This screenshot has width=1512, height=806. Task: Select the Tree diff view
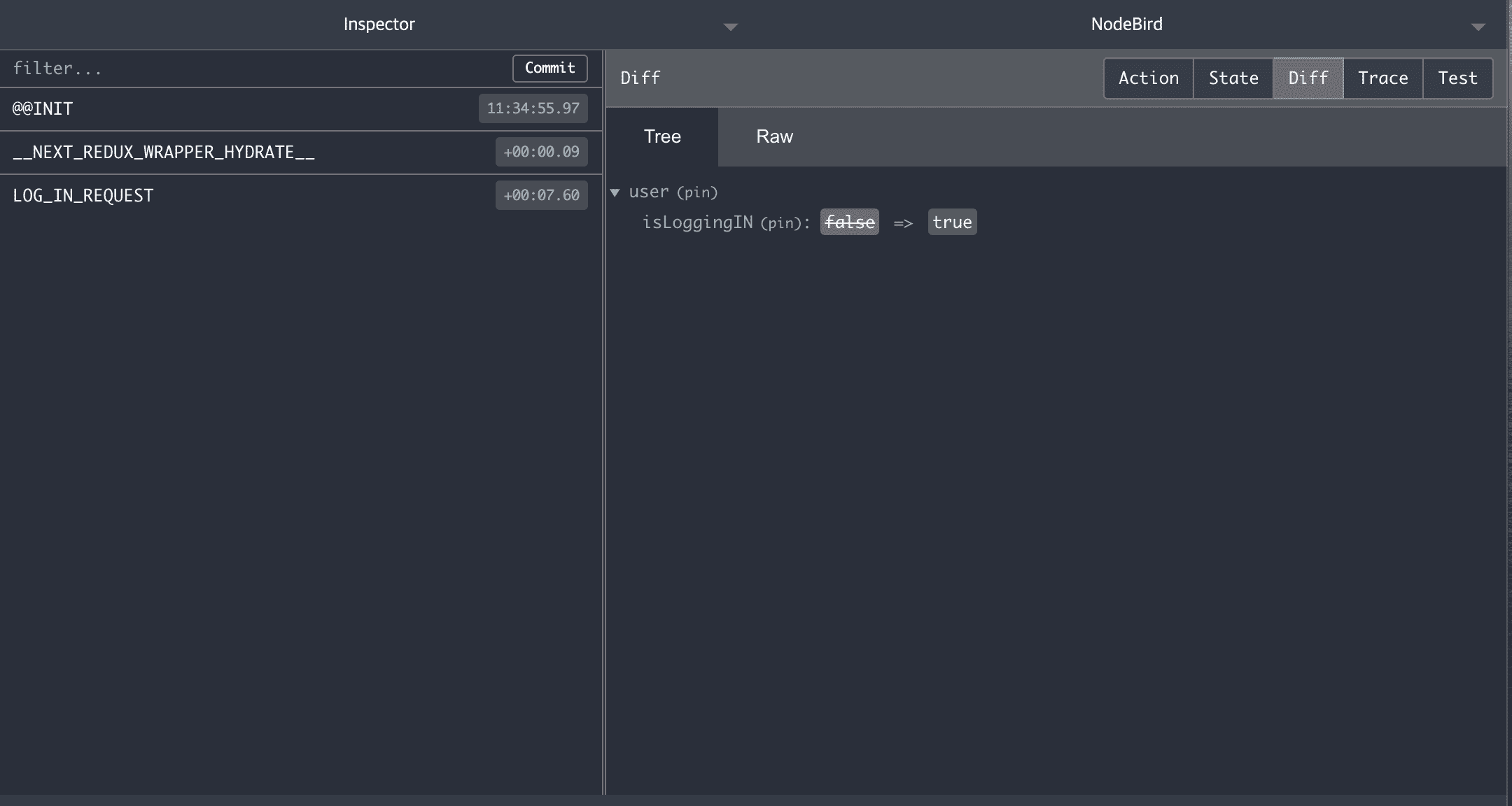click(x=661, y=136)
